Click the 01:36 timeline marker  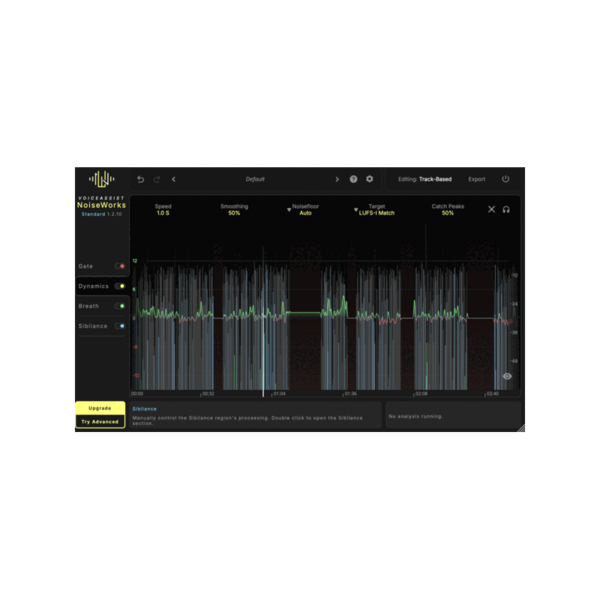coord(351,393)
